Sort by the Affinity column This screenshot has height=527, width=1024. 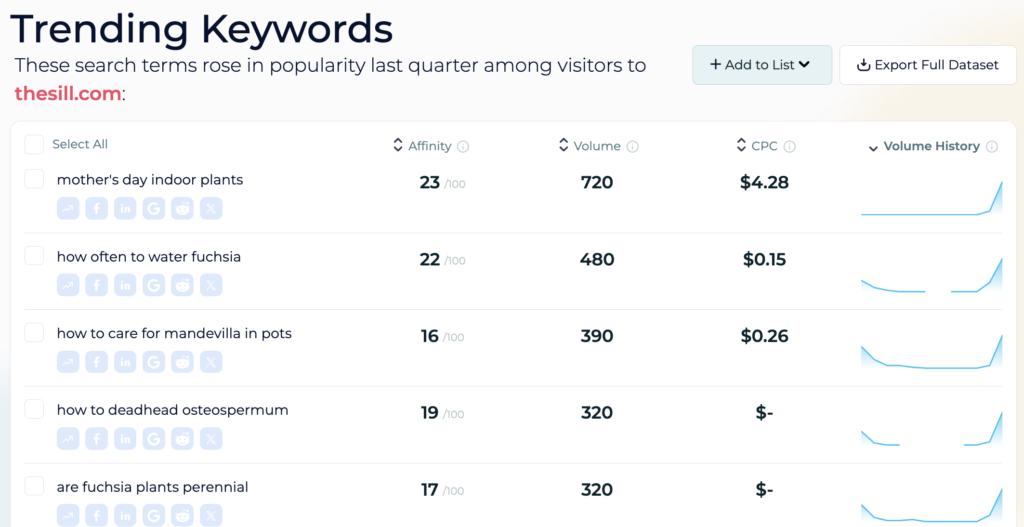click(x=430, y=146)
